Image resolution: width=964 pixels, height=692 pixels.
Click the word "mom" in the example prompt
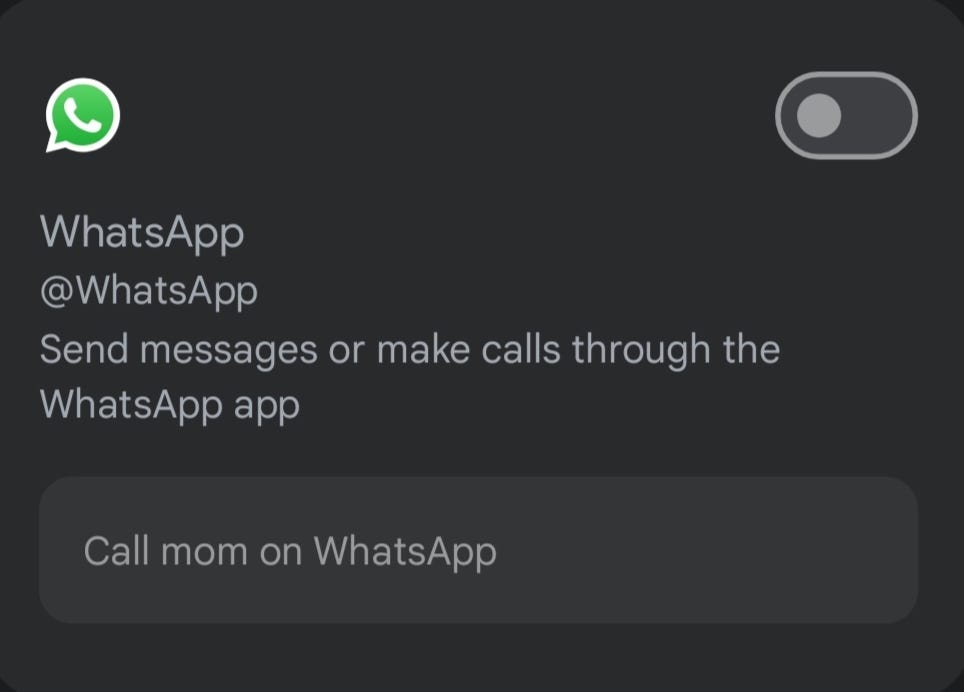(x=204, y=551)
